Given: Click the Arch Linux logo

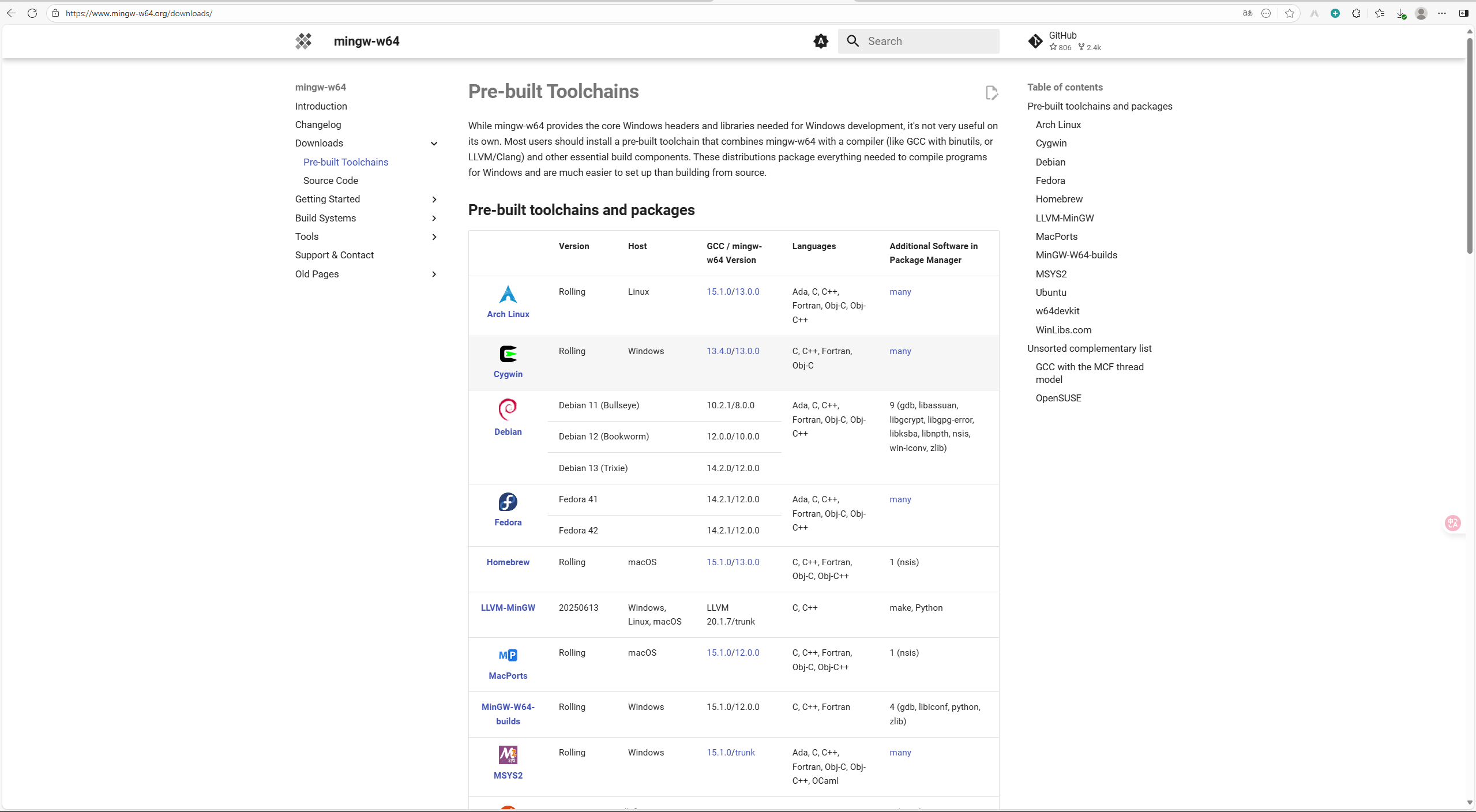Looking at the screenshot, I should [x=508, y=294].
